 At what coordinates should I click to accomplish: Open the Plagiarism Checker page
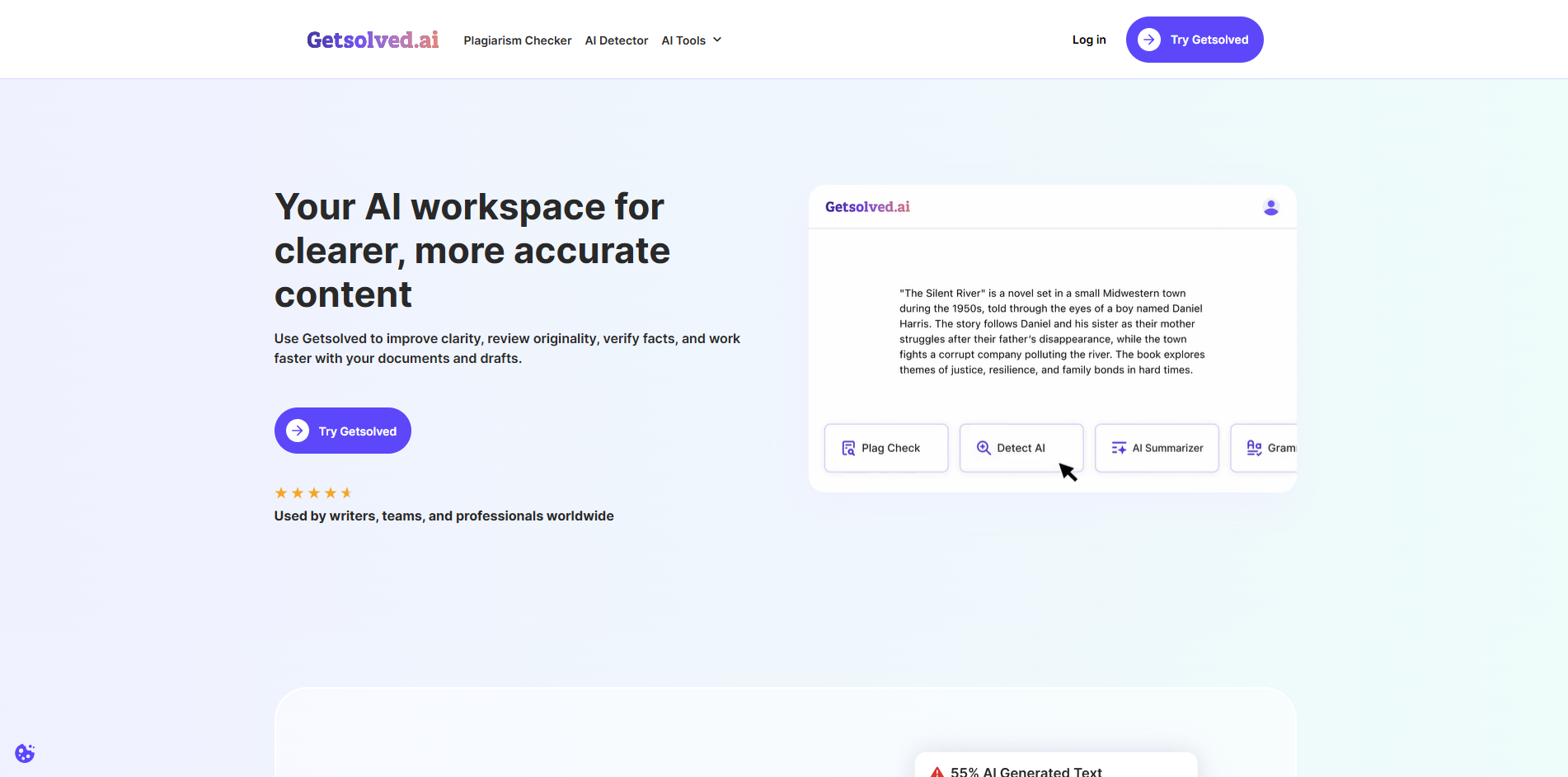click(517, 40)
